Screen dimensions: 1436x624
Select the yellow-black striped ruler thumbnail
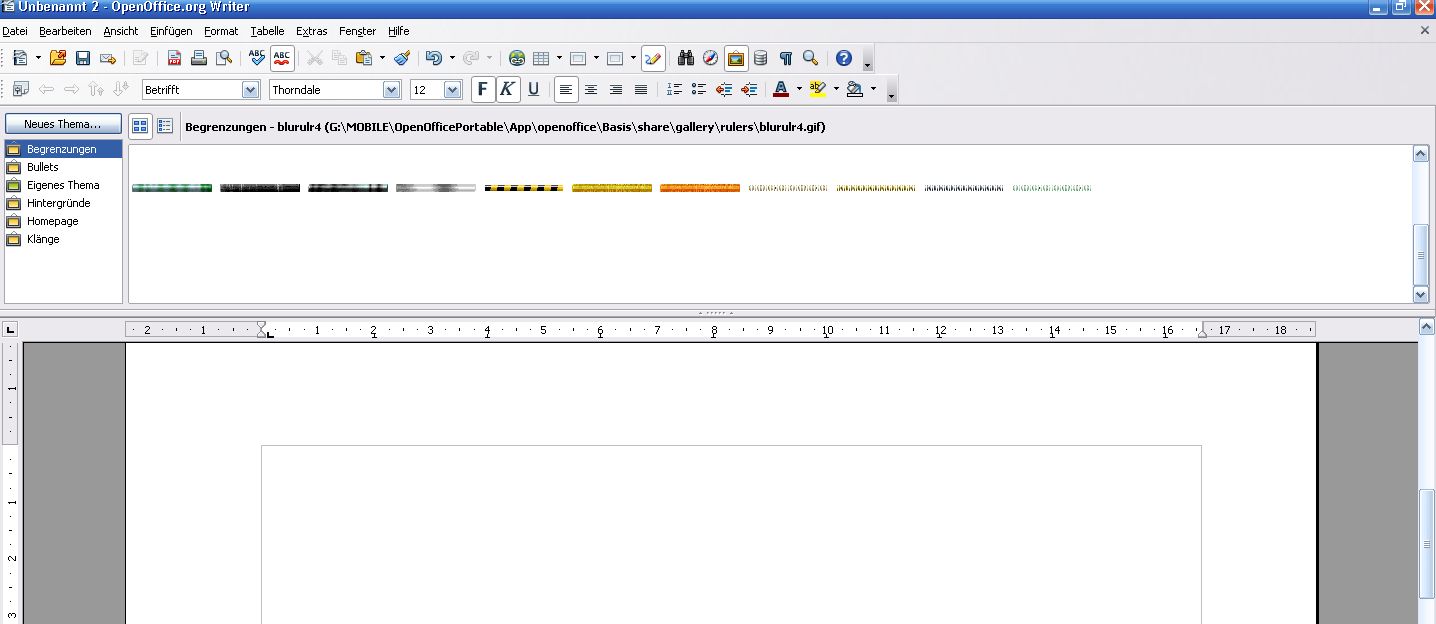524,188
